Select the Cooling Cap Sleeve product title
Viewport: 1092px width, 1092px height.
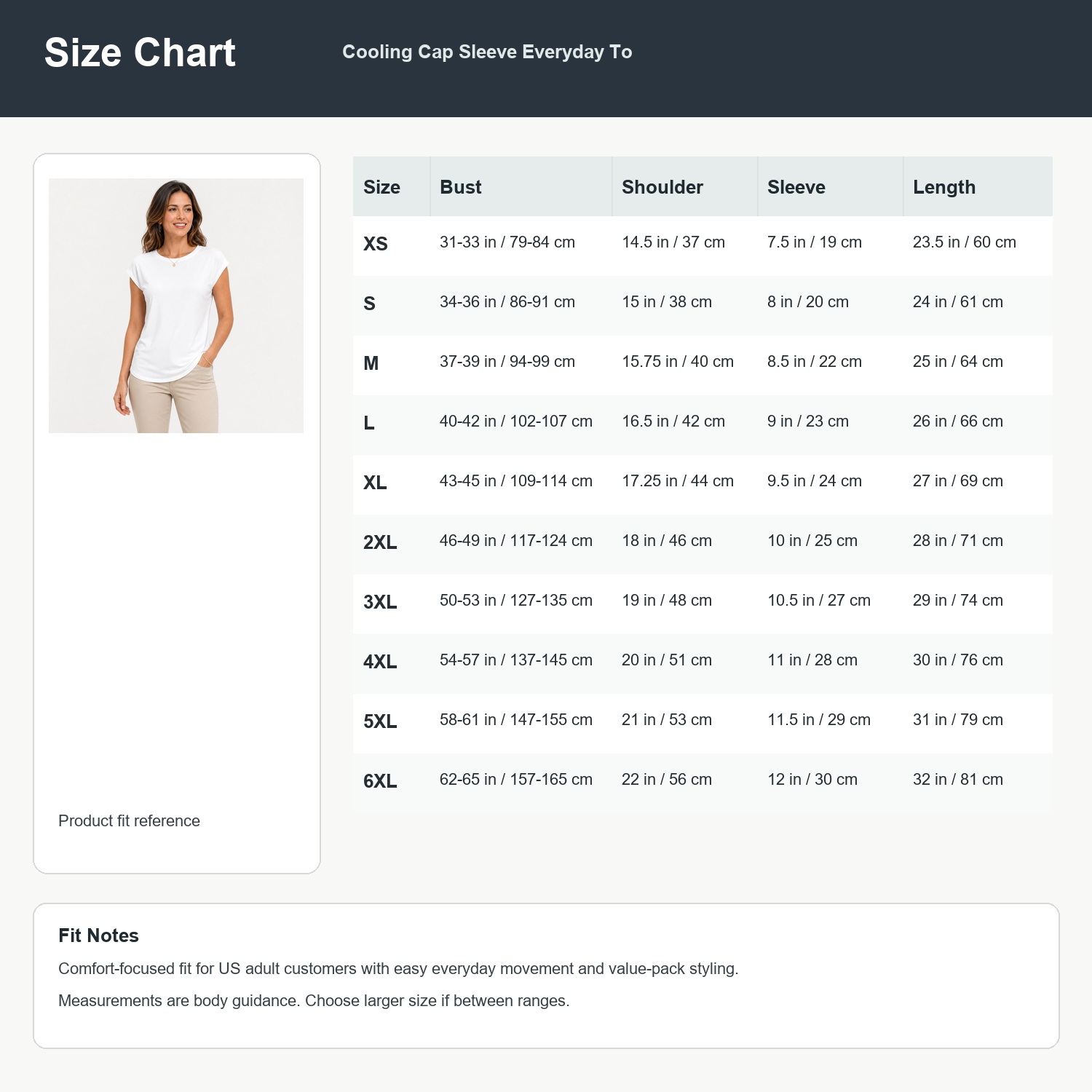click(x=487, y=52)
